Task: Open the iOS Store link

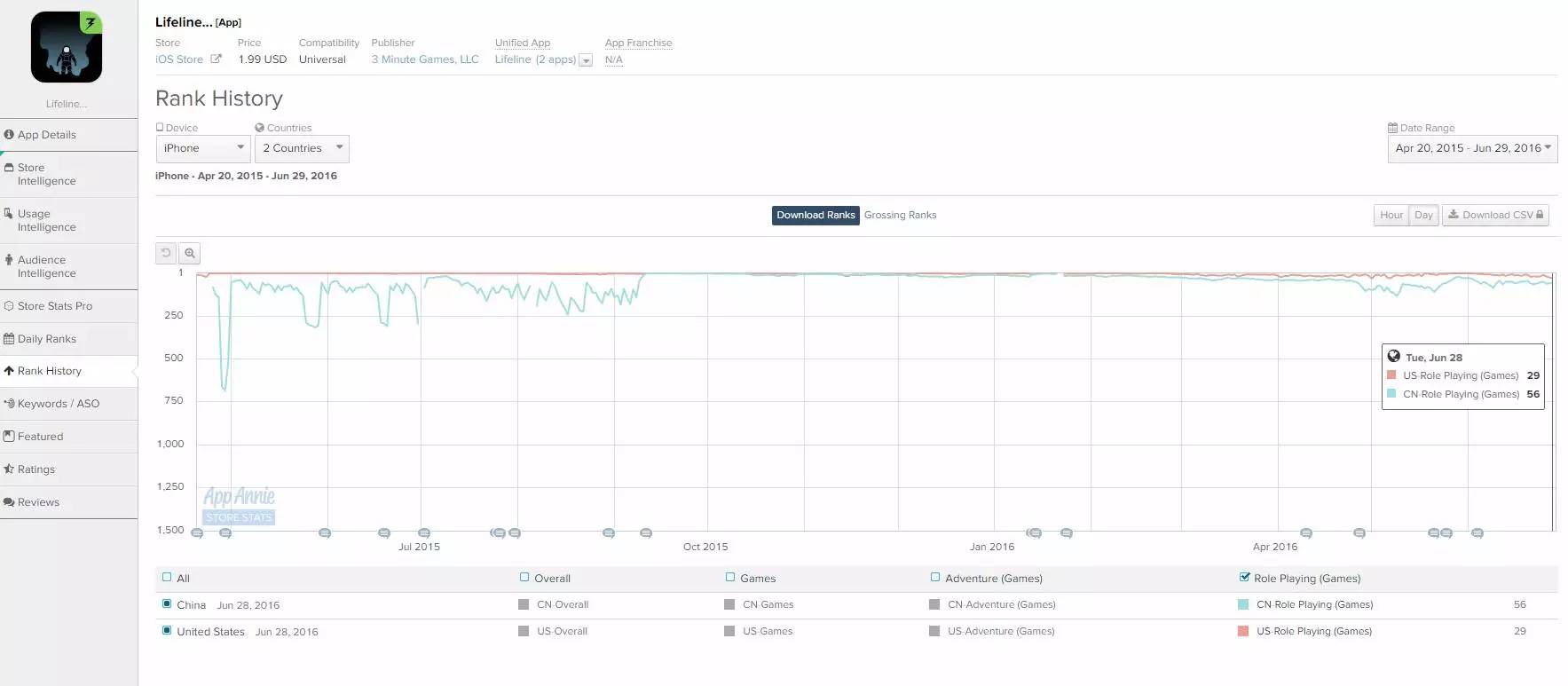Action: (x=179, y=59)
